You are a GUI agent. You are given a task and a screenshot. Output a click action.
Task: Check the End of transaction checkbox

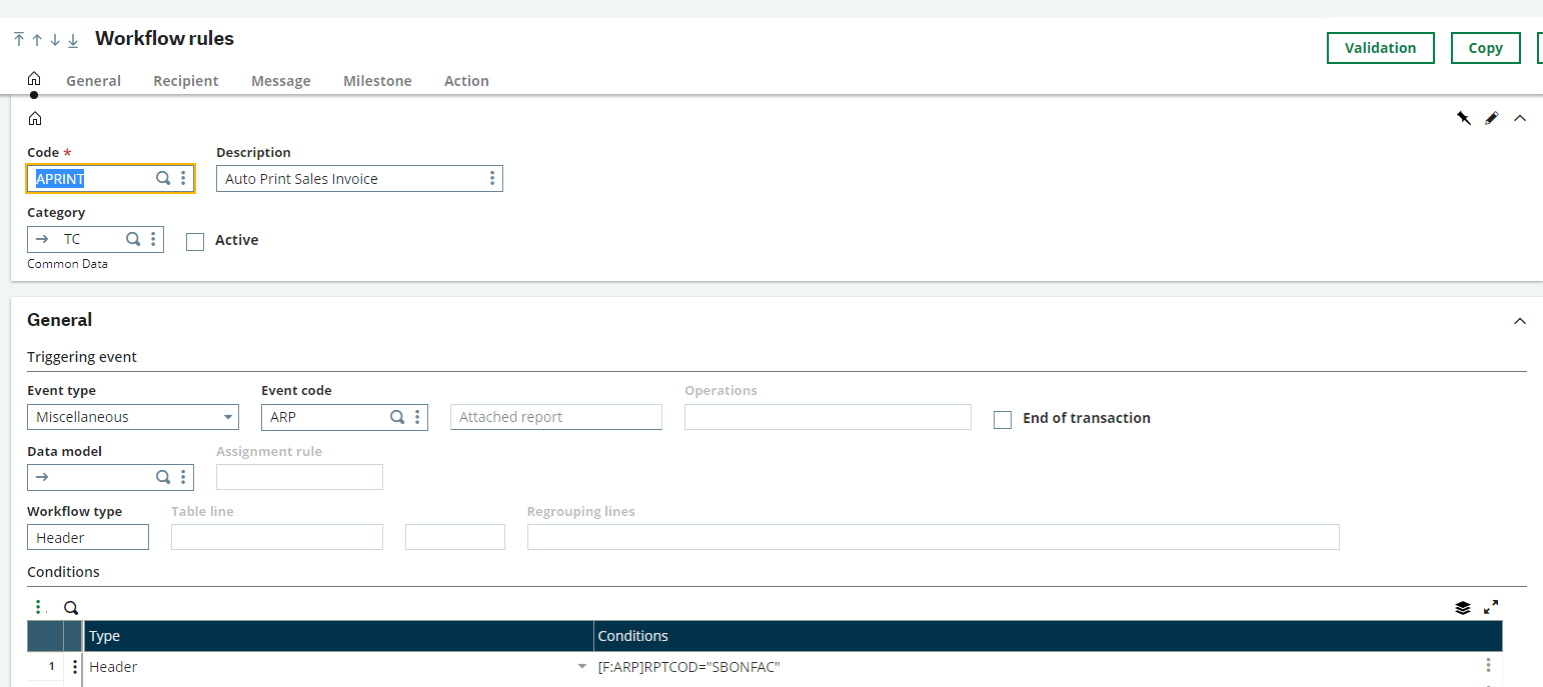tap(1003, 419)
